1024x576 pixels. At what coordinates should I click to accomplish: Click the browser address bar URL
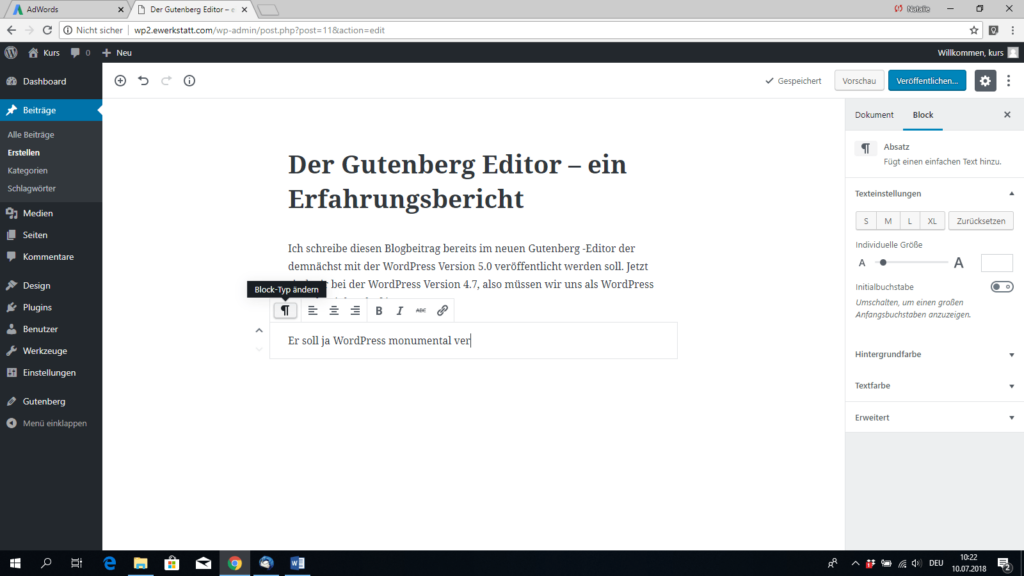point(259,30)
